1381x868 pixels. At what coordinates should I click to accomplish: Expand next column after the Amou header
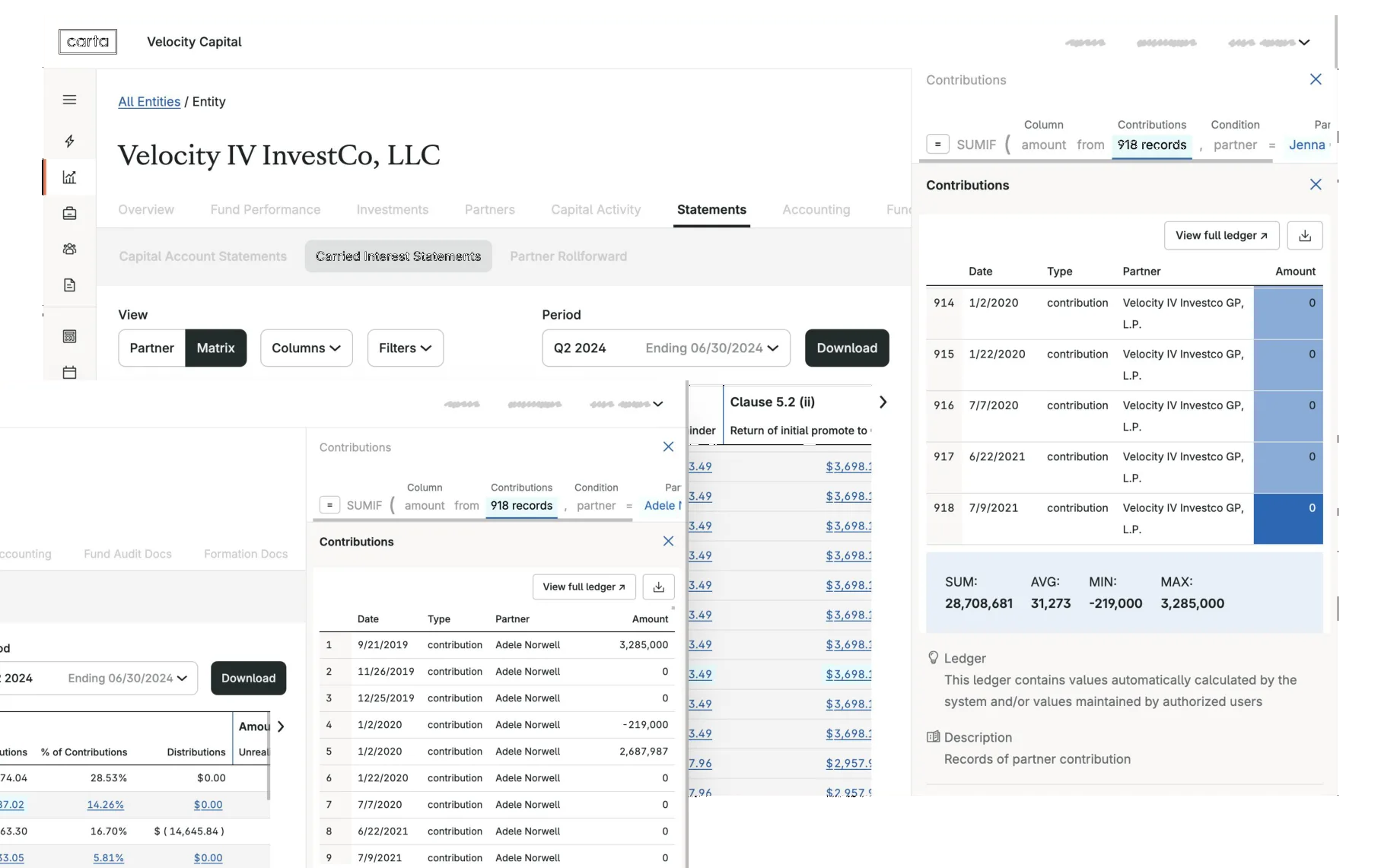(x=281, y=727)
